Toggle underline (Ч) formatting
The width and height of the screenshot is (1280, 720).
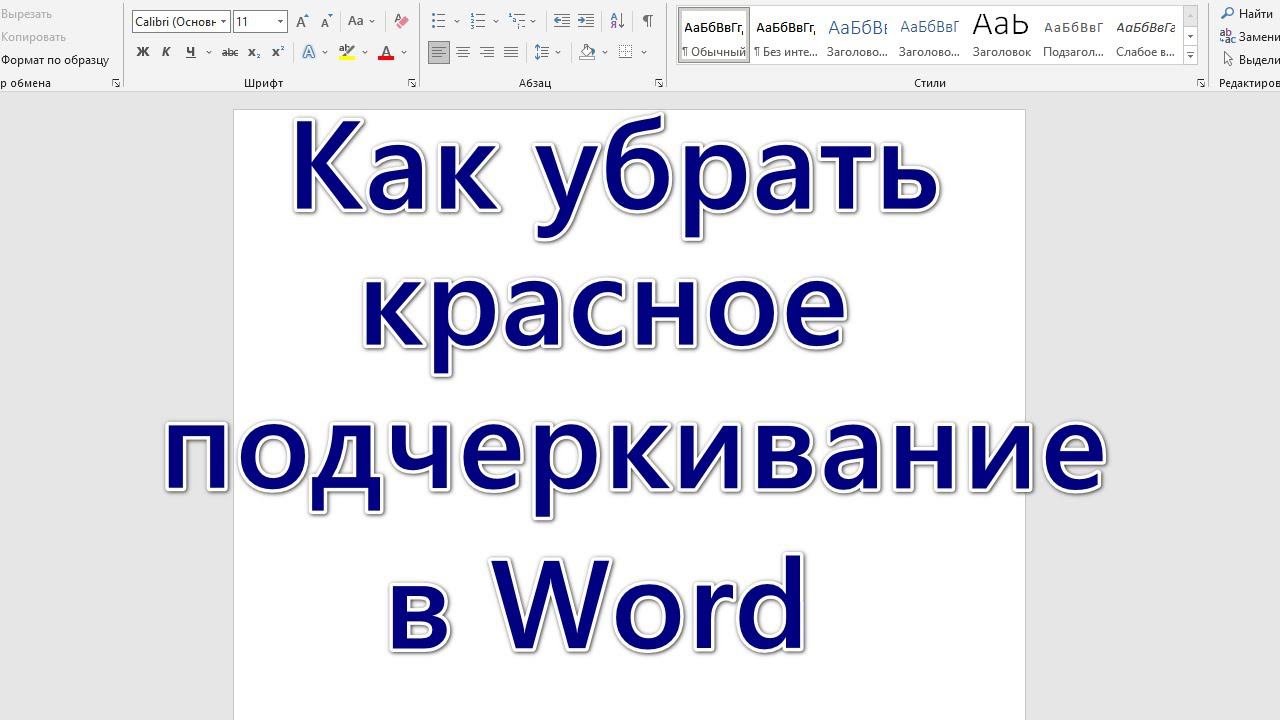click(x=190, y=52)
